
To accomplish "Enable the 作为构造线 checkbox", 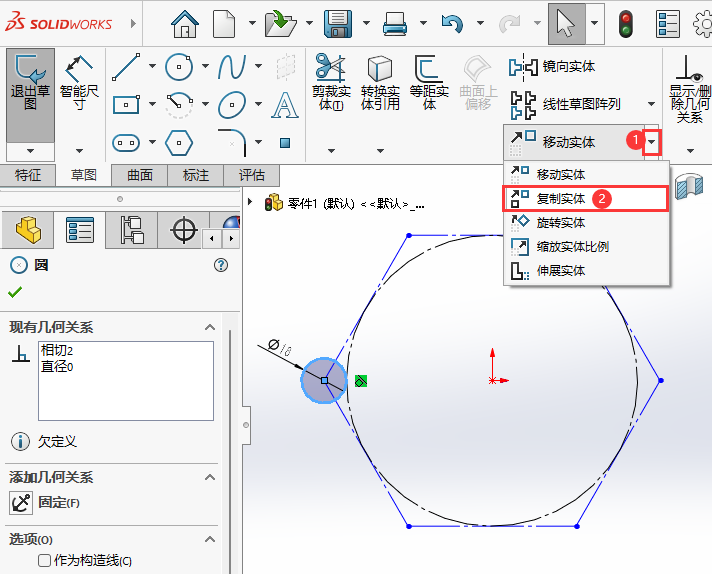I will click(44, 560).
